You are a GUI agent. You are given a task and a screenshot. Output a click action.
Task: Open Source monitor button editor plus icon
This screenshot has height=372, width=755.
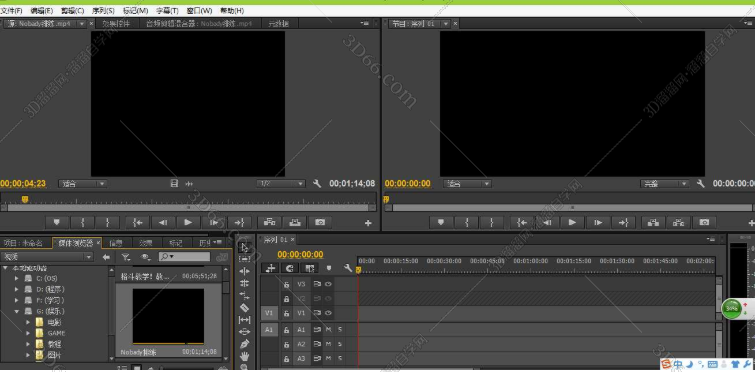coord(368,223)
